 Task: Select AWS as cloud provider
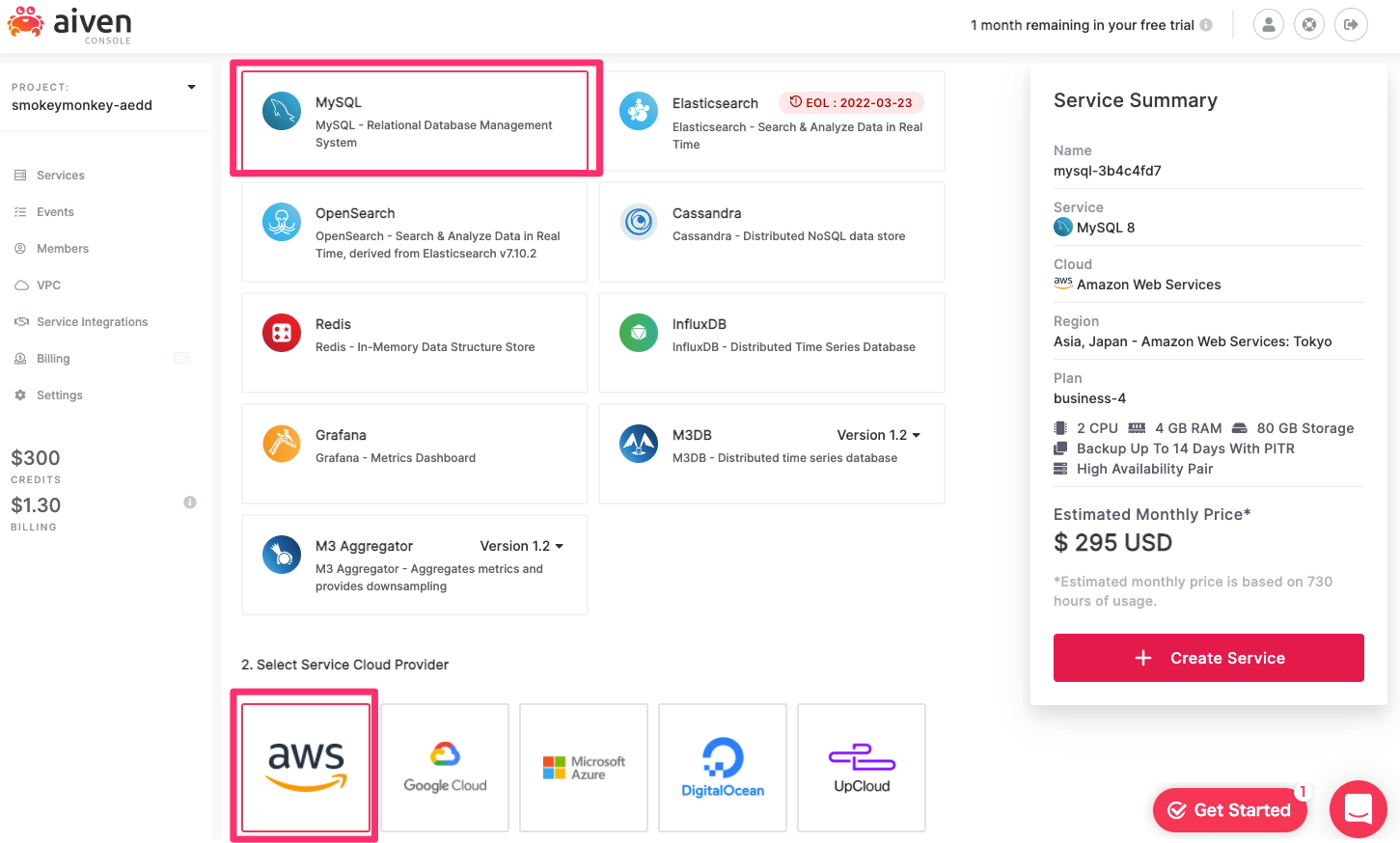click(x=304, y=768)
